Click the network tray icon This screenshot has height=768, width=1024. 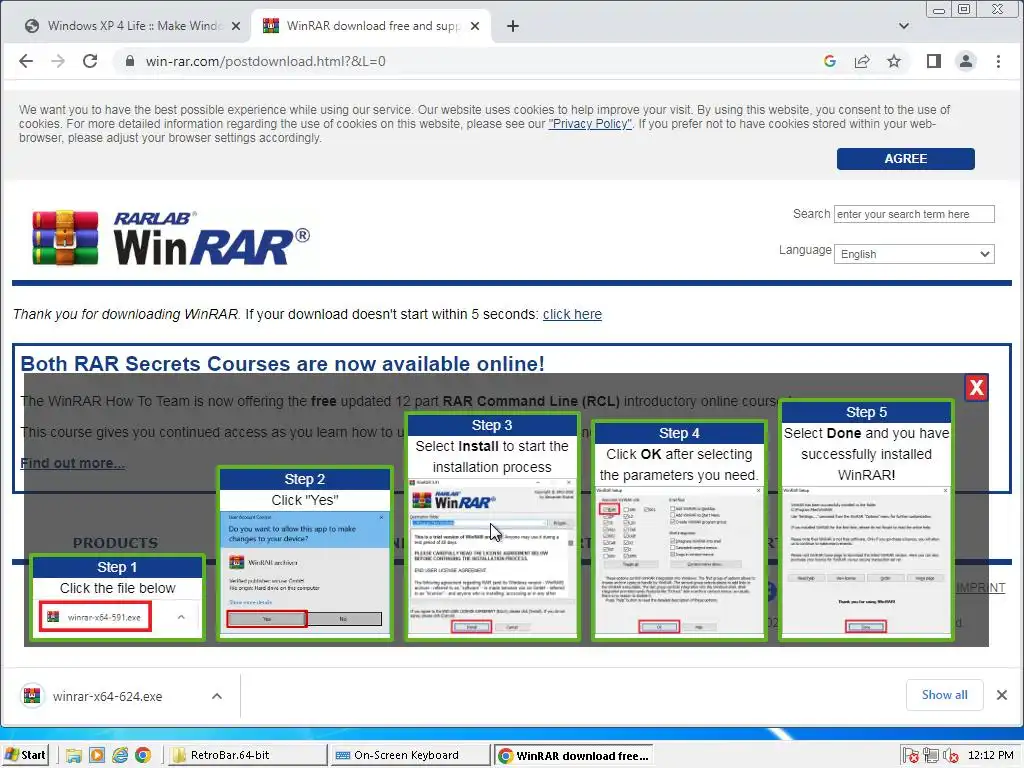[x=930, y=756]
